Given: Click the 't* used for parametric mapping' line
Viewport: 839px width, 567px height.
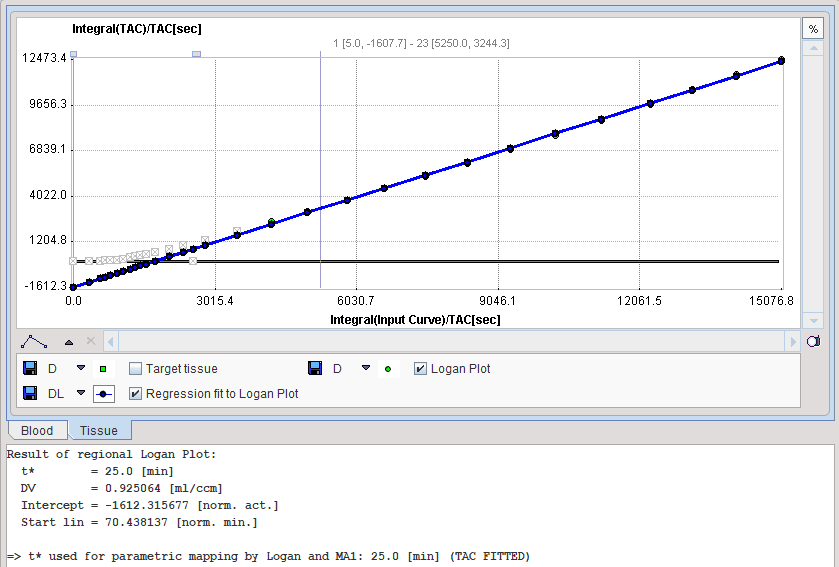Looking at the screenshot, I should coord(268,556).
